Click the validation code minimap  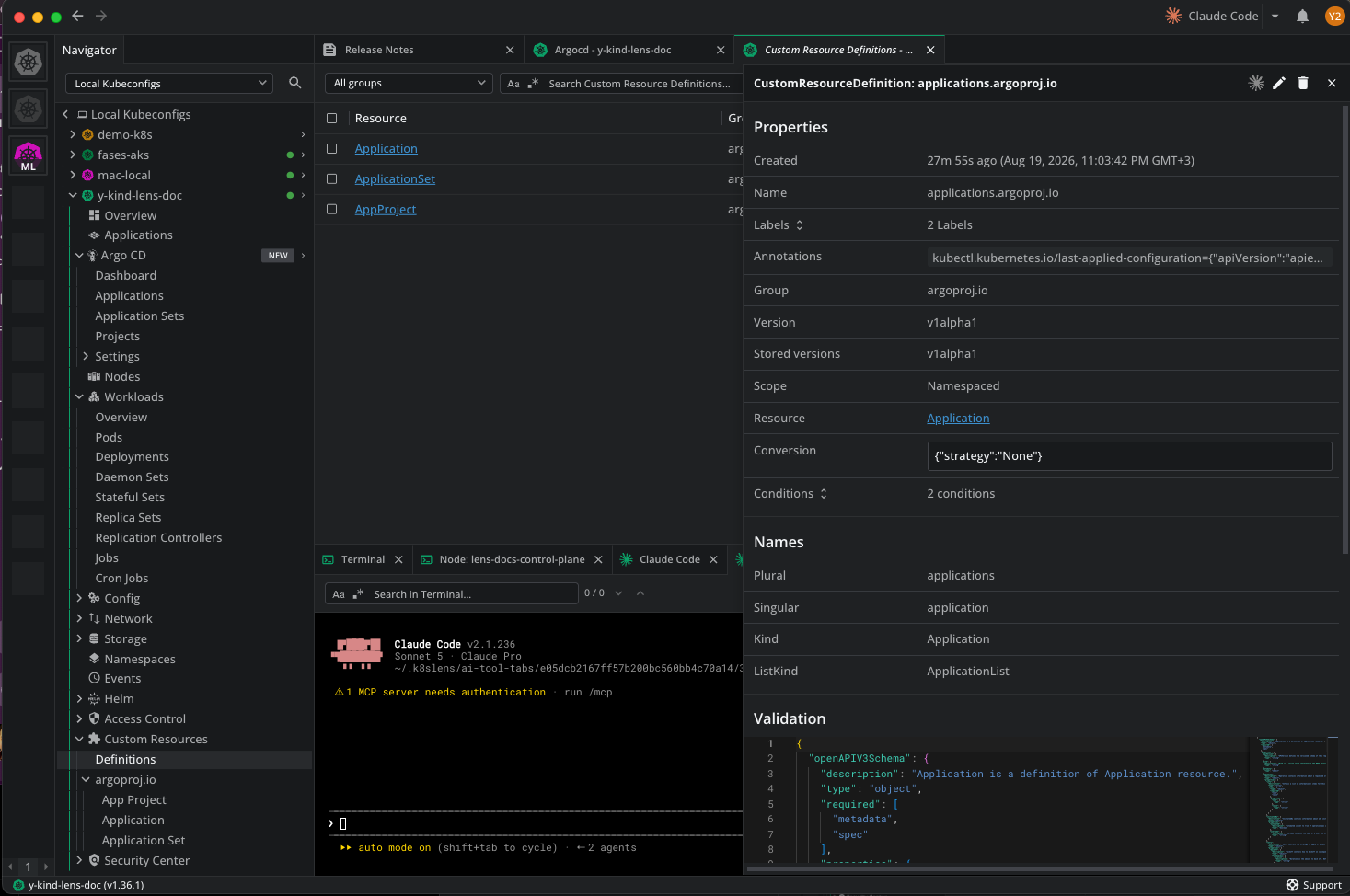1293,798
